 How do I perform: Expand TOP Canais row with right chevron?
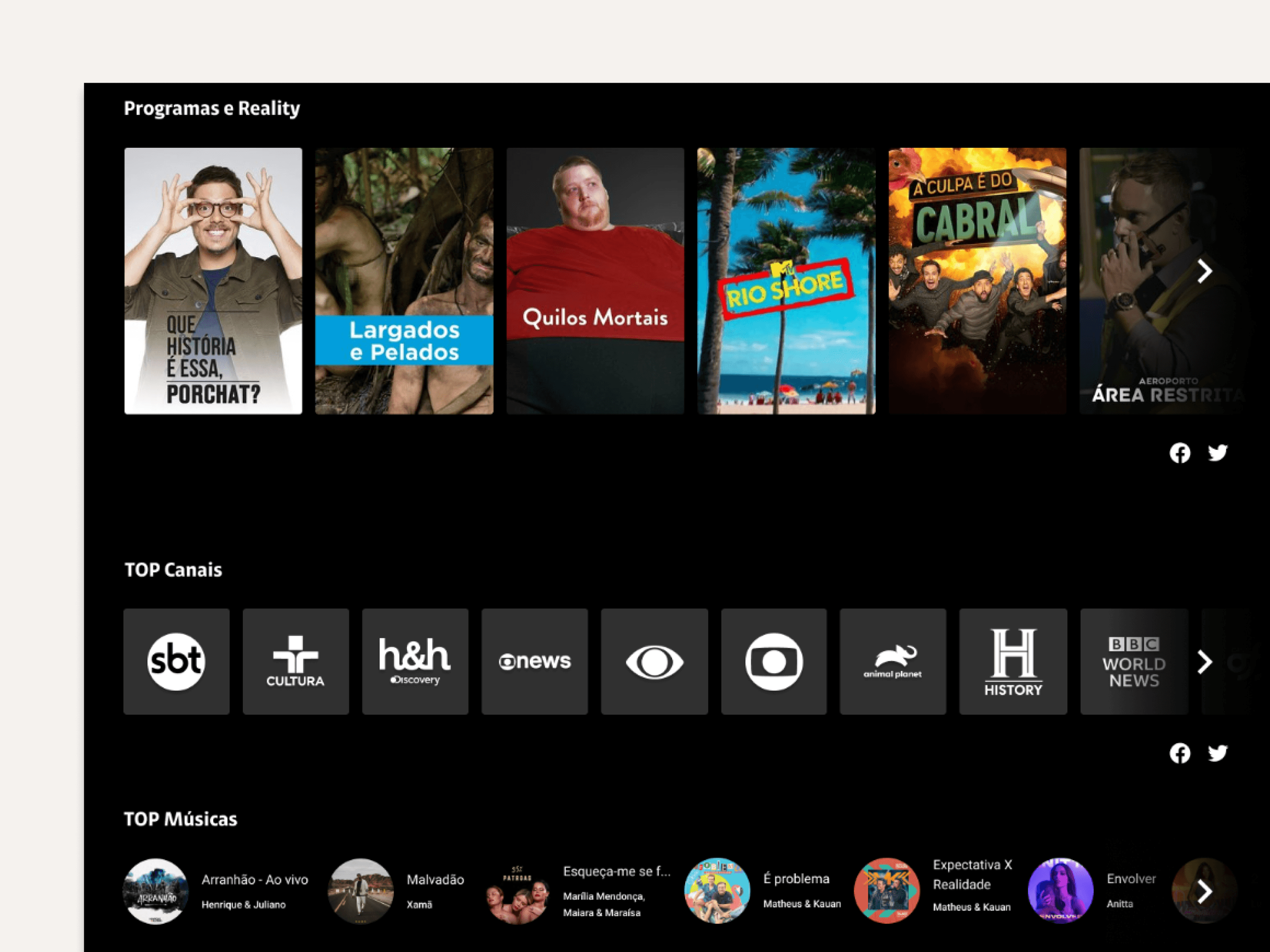1204,662
